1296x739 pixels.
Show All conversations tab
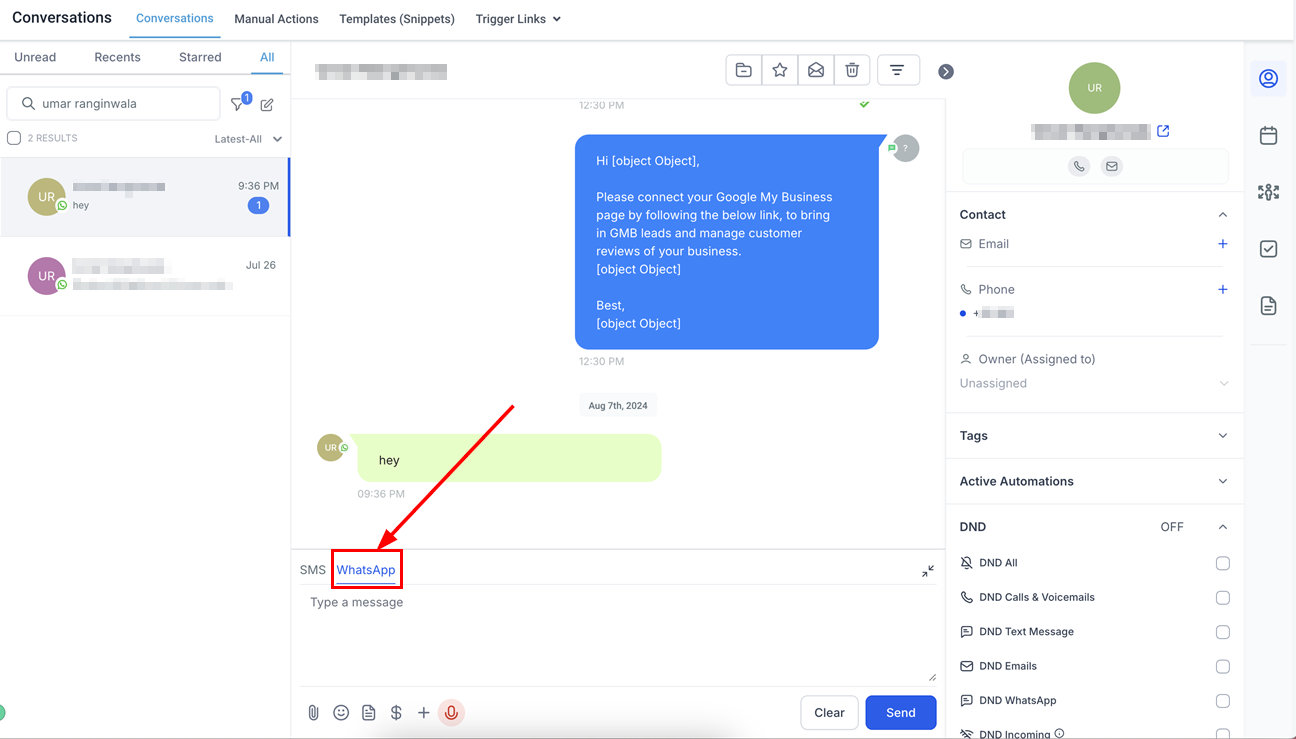click(x=267, y=57)
